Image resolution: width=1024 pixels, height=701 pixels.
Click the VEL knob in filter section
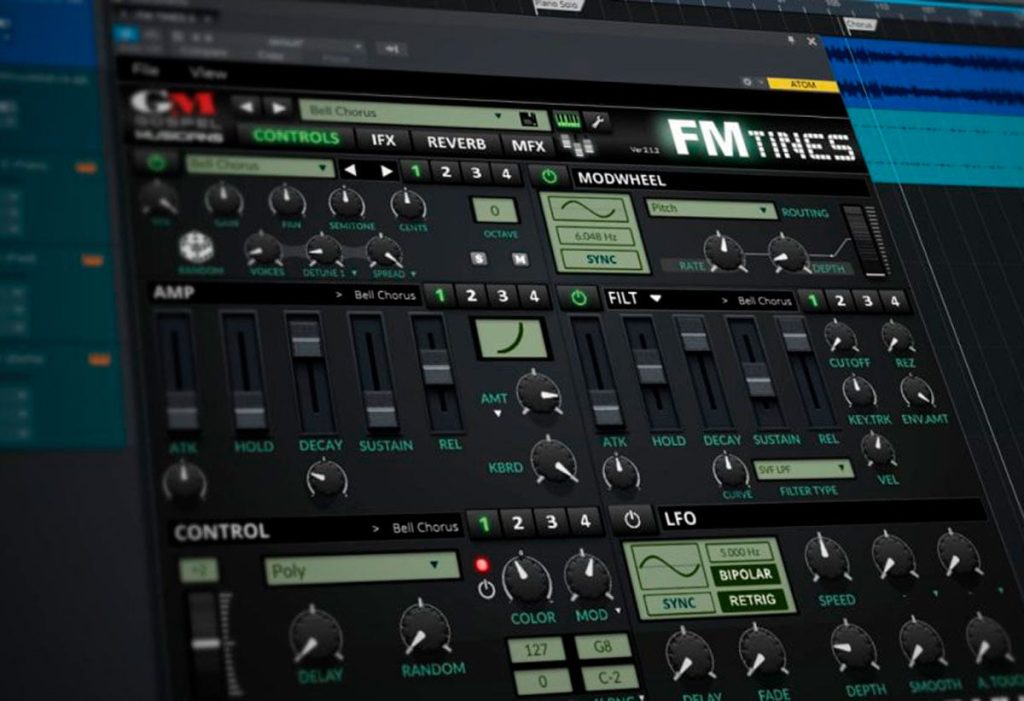(878, 450)
